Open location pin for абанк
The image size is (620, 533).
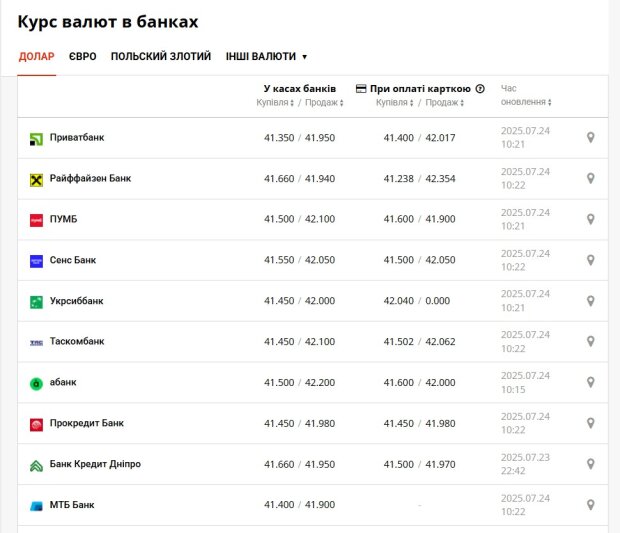coord(590,382)
